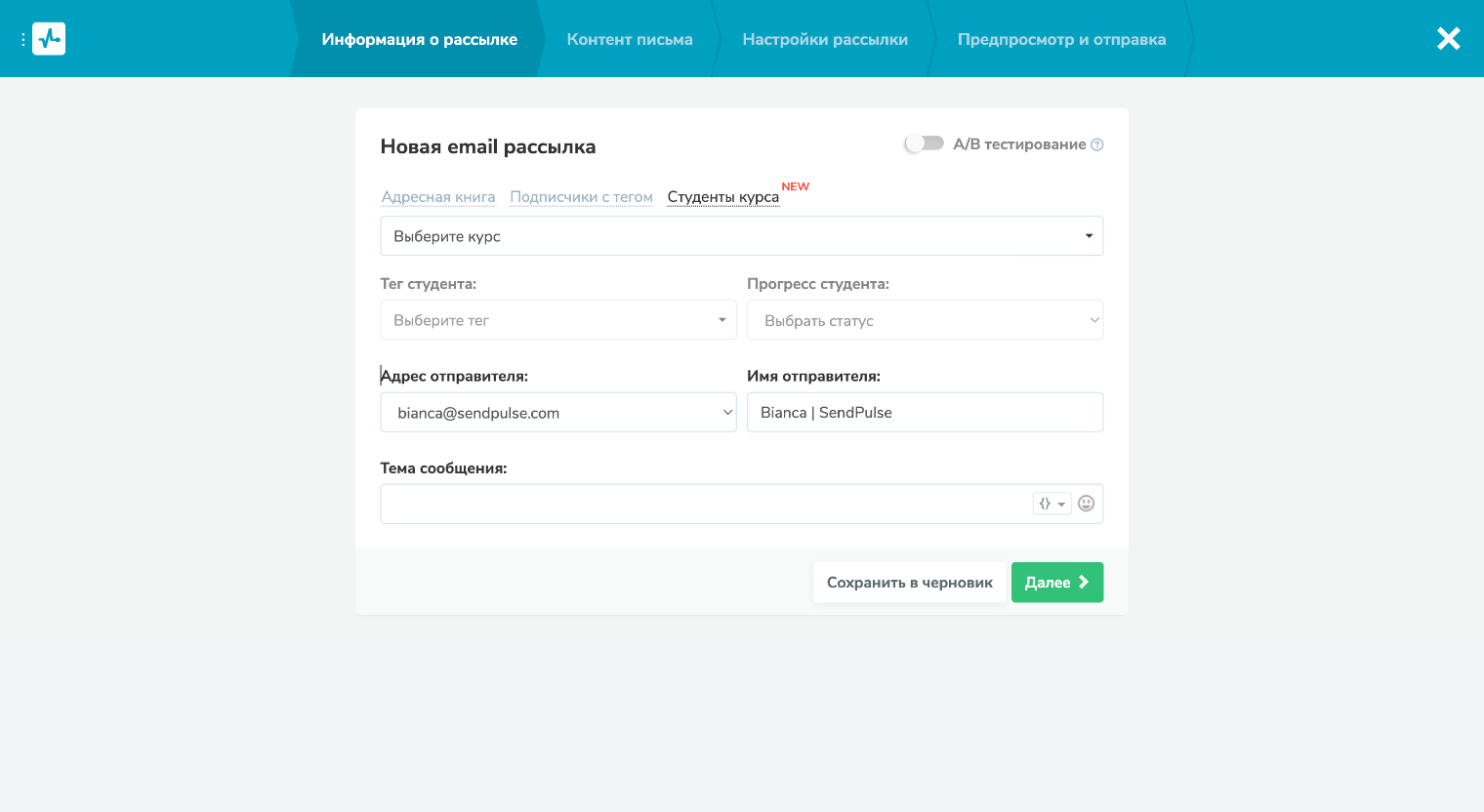Click Сохранить в черновик button
The width and height of the screenshot is (1484, 812).
click(909, 582)
